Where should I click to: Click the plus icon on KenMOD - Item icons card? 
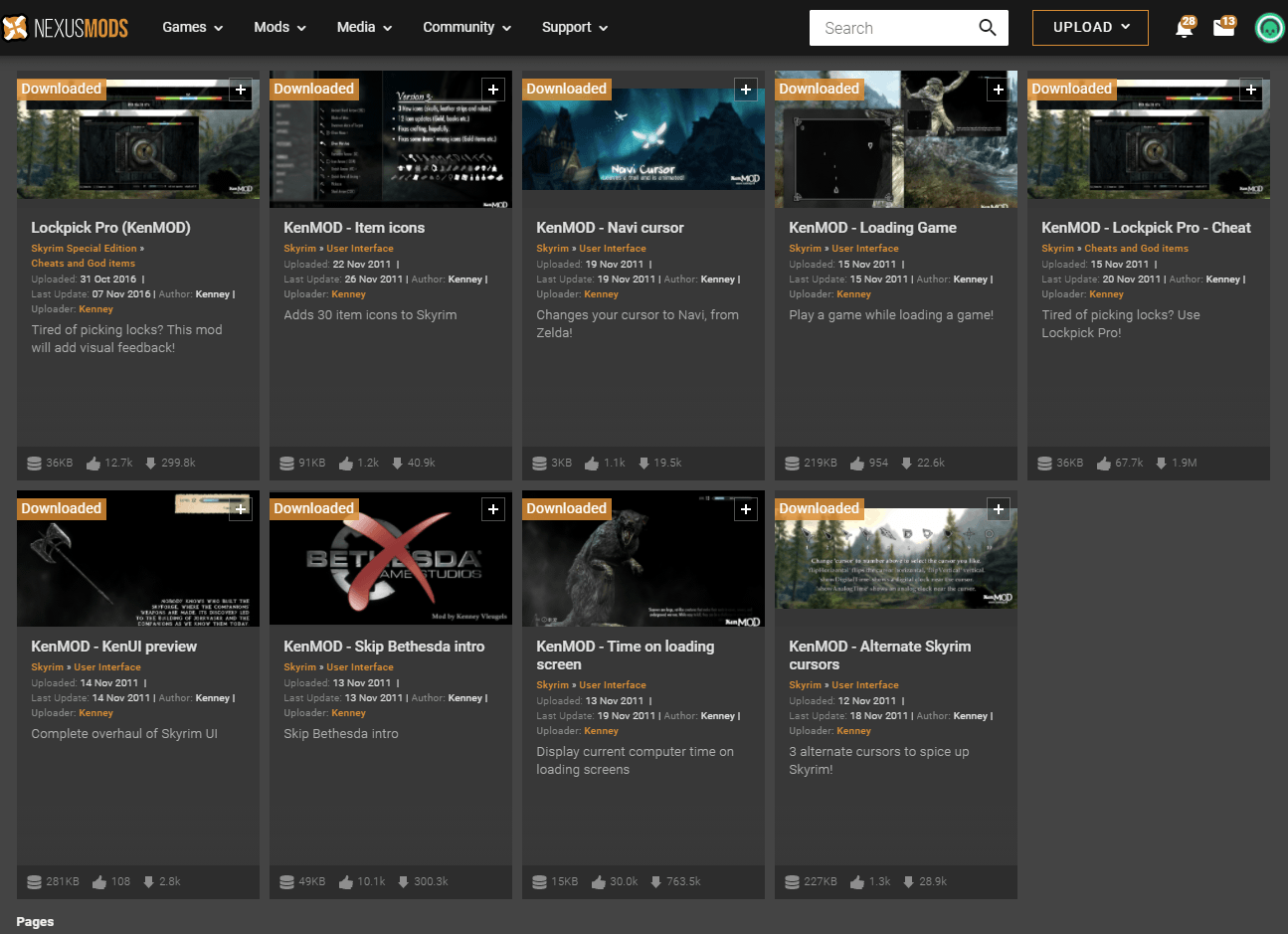(493, 90)
